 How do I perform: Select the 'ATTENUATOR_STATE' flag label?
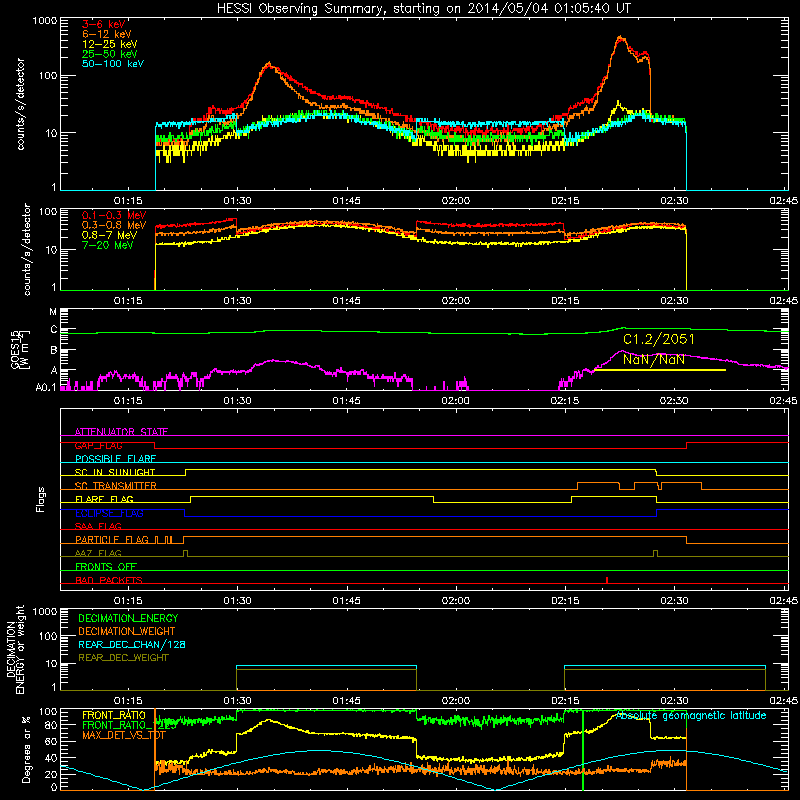121,432
